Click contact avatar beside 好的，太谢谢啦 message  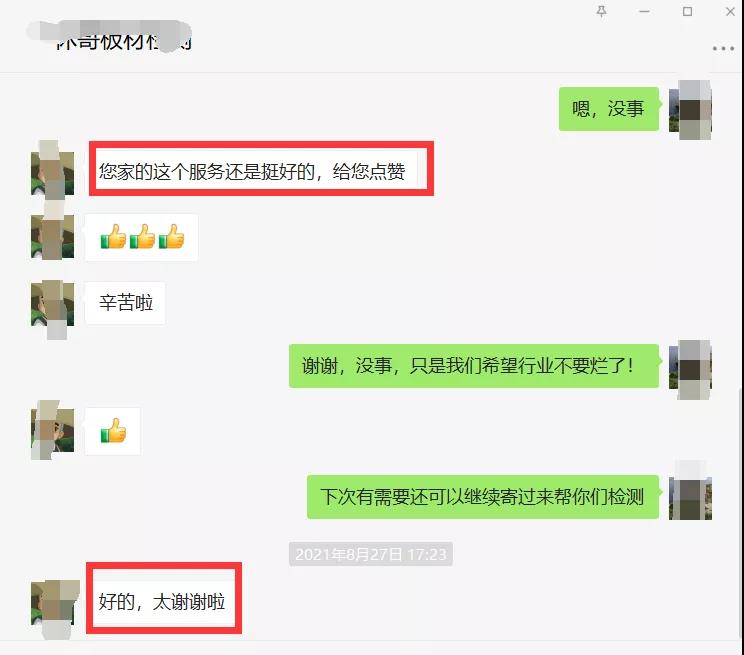pyautogui.click(x=53, y=608)
